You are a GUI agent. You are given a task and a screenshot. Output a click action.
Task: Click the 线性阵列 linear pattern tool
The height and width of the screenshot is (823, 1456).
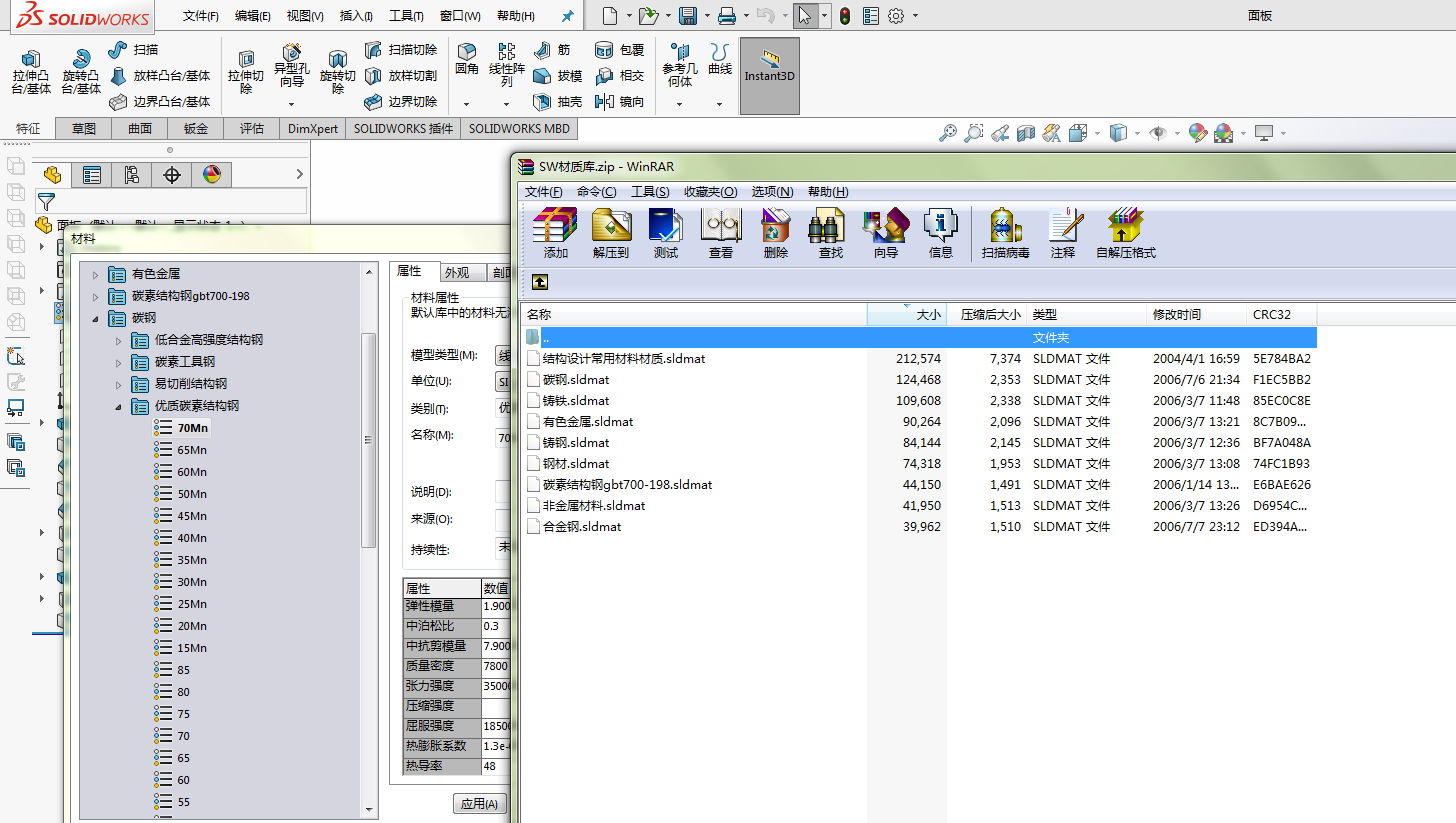coord(507,66)
